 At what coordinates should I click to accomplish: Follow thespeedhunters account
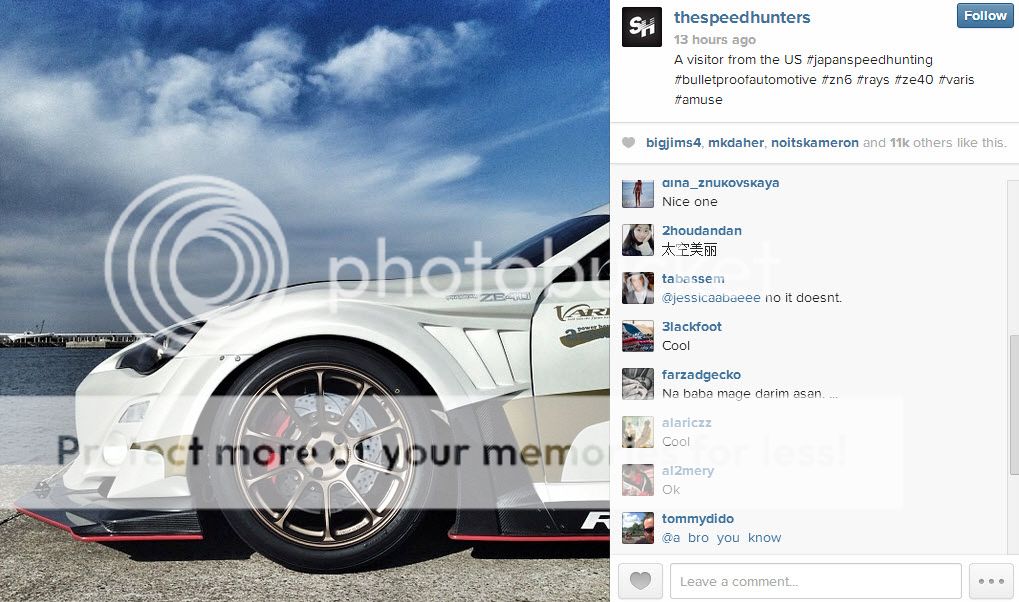pyautogui.click(x=985, y=16)
